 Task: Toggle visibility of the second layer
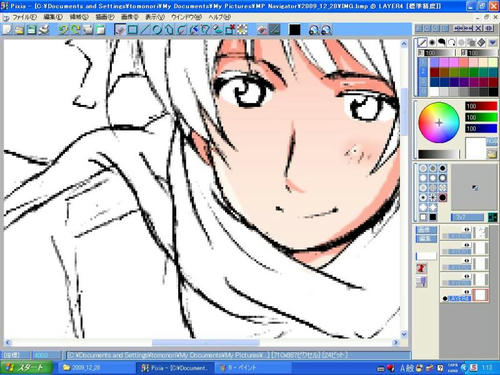pos(467,245)
